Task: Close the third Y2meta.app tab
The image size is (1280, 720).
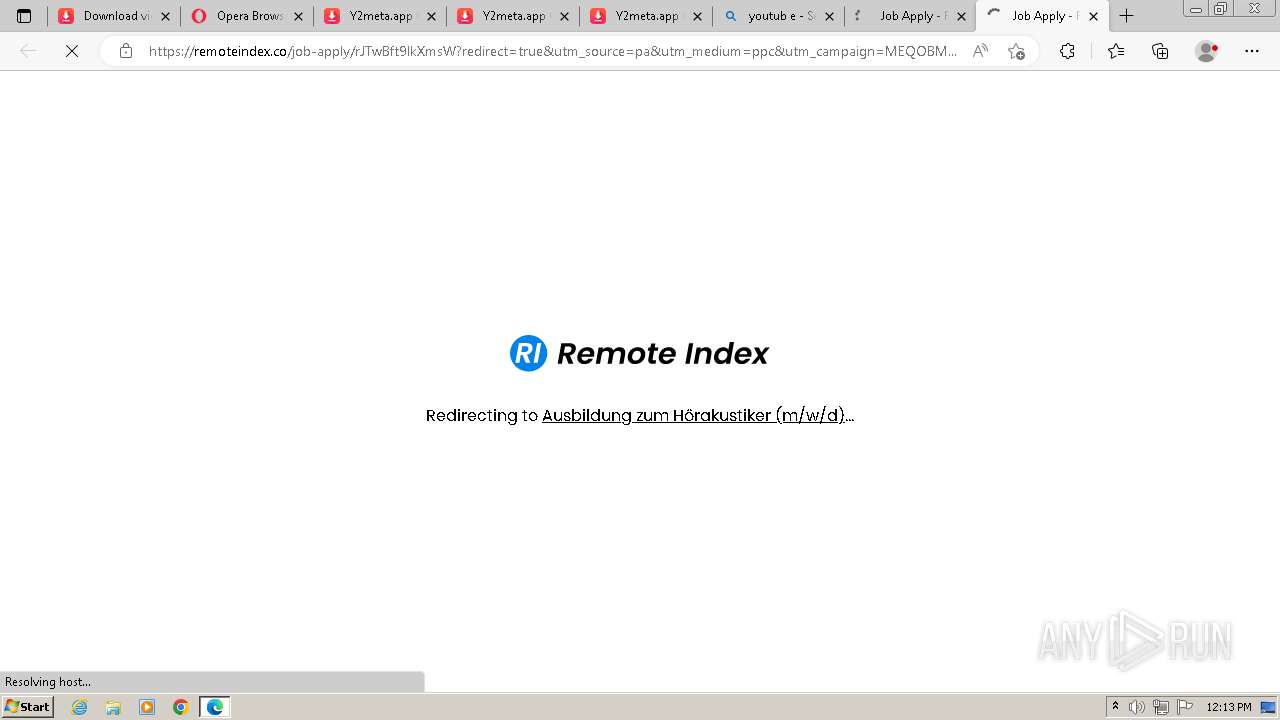Action: [x=697, y=16]
